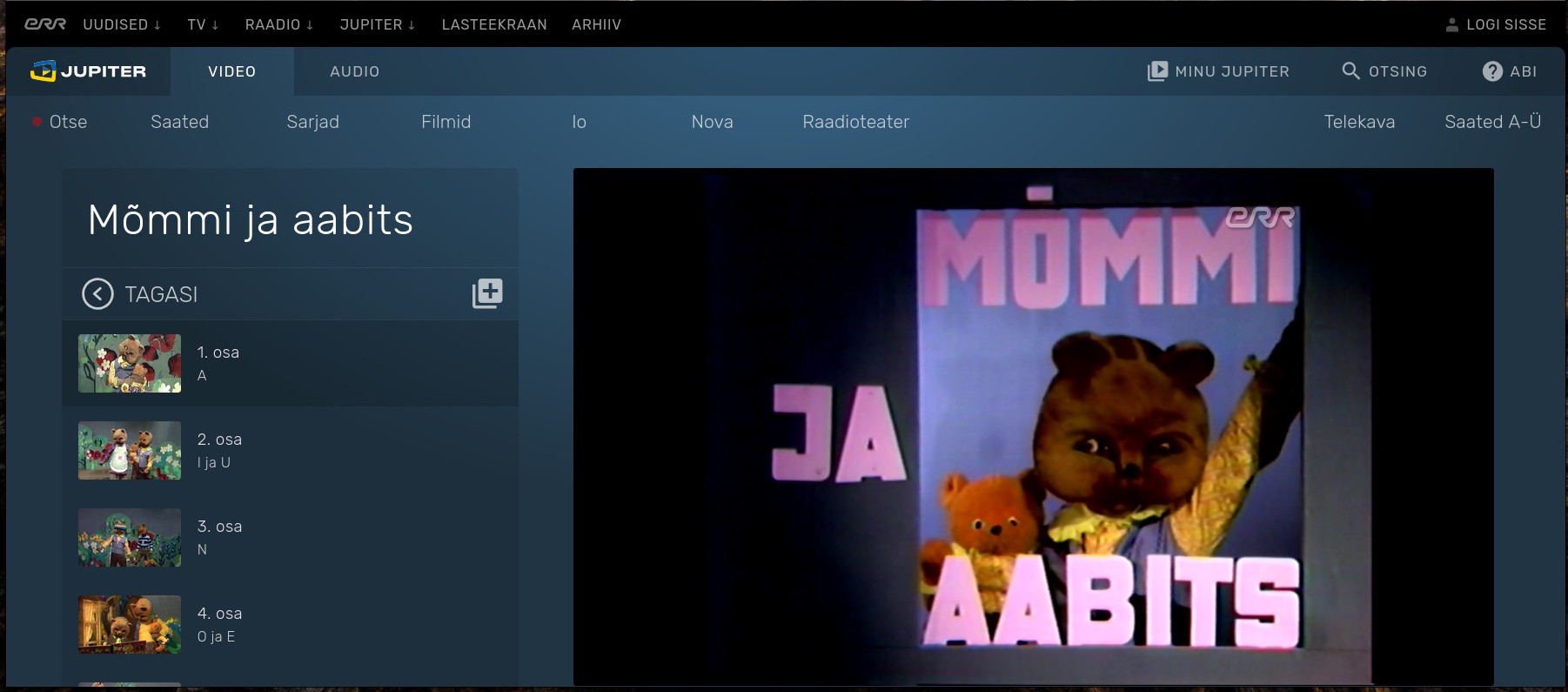Open Lasteekraan in the top bar
Image resolution: width=1568 pixels, height=692 pixels.
(494, 24)
